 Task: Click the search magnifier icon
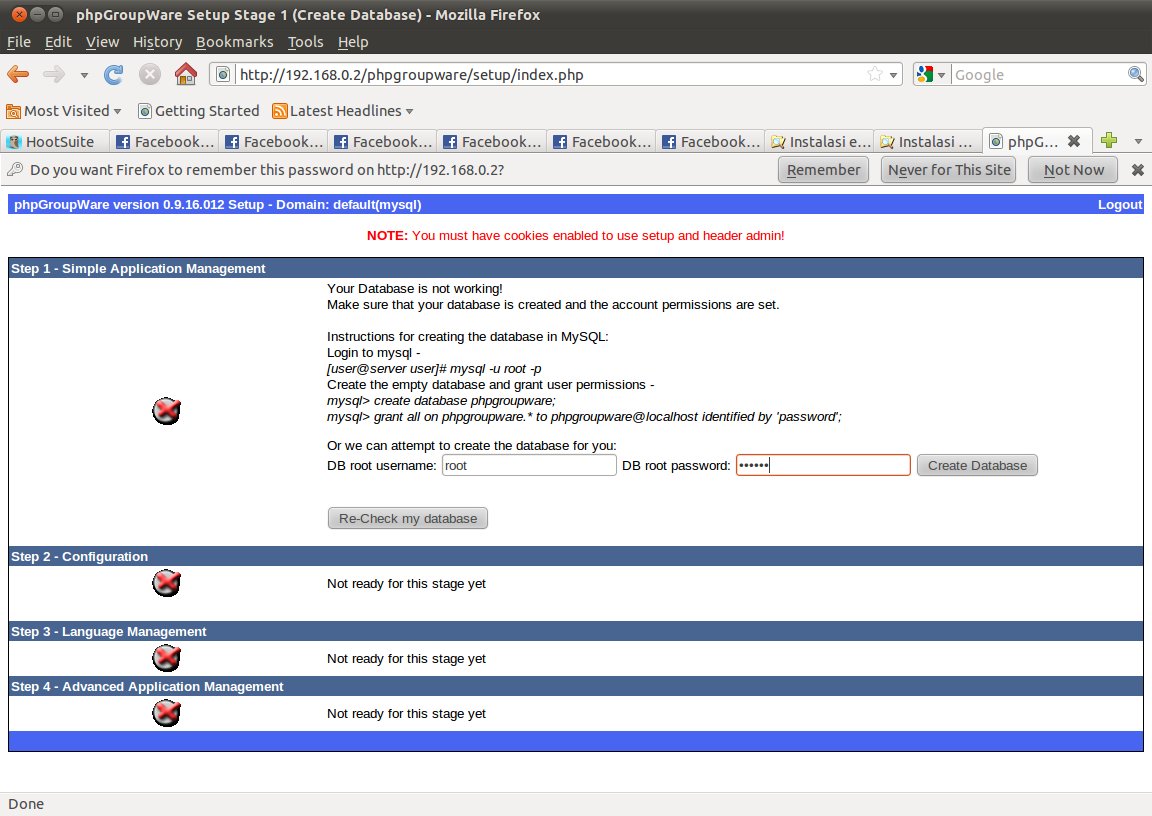tap(1136, 75)
